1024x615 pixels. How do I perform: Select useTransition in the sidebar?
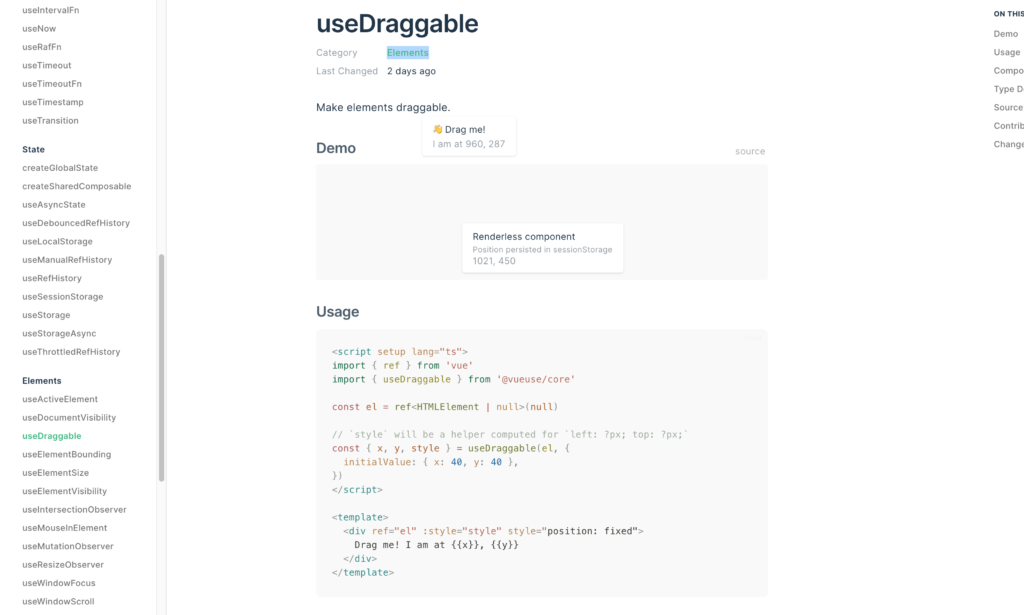[x=50, y=121]
